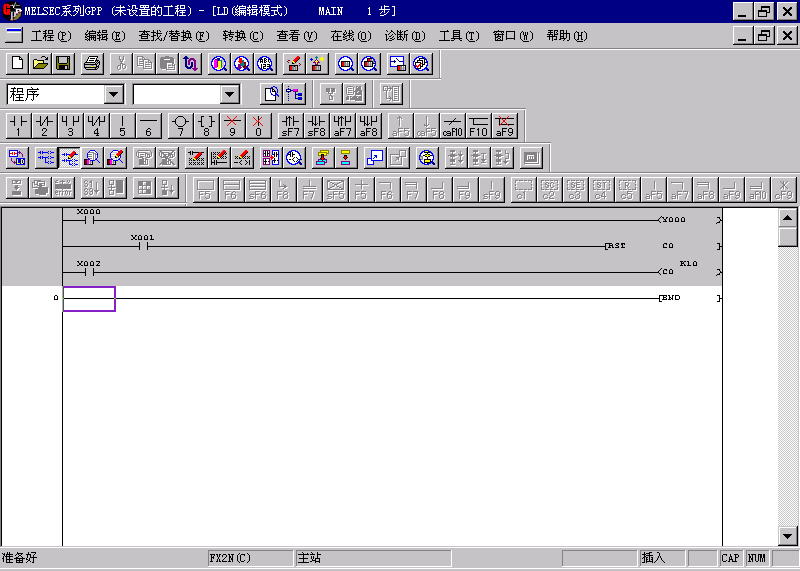This screenshot has height=571, width=800.
Task: Click the rising pulse contact sF7 icon
Action: [x=290, y=125]
